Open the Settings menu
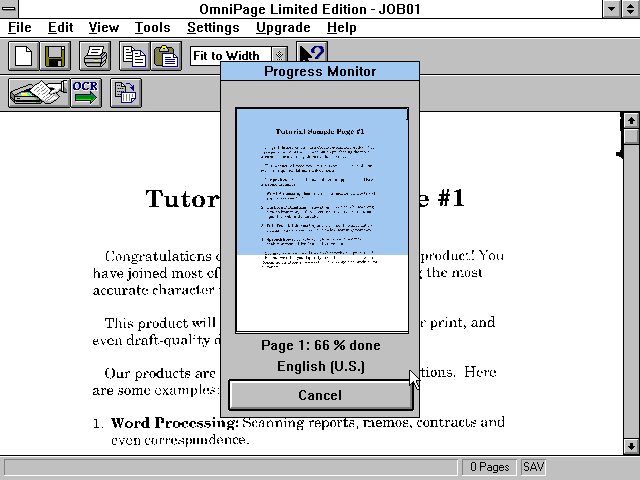The height and width of the screenshot is (480, 640). (213, 27)
